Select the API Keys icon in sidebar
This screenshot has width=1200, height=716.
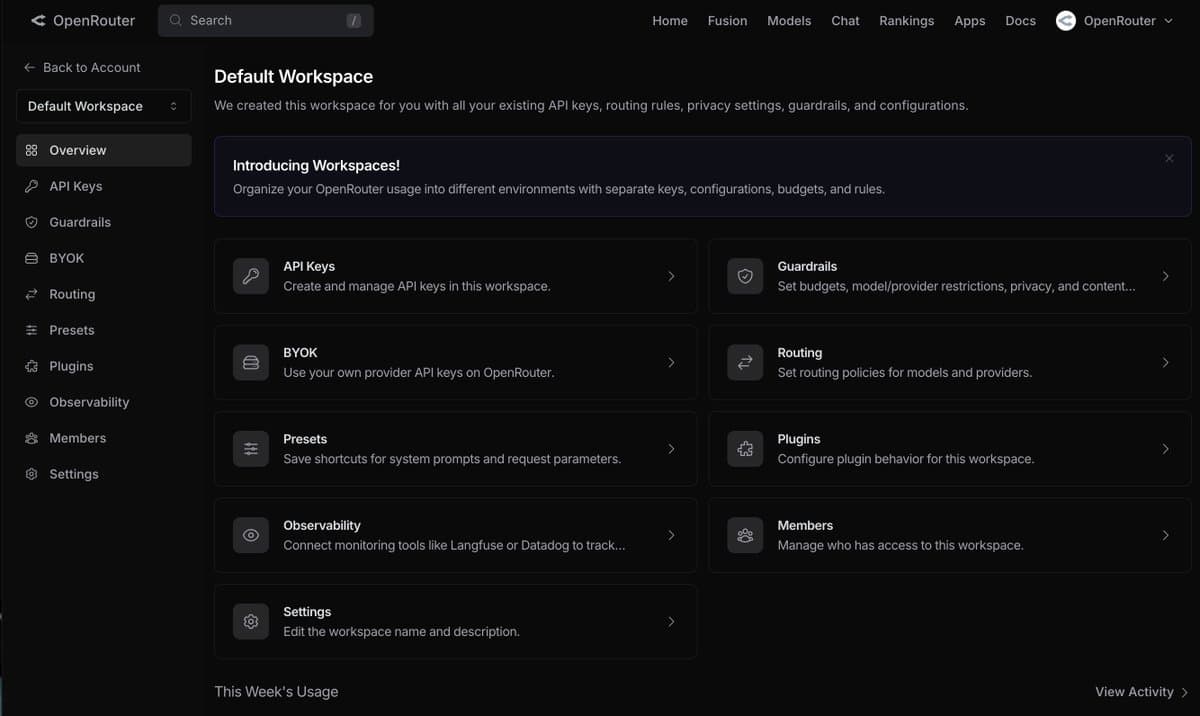[x=28, y=186]
